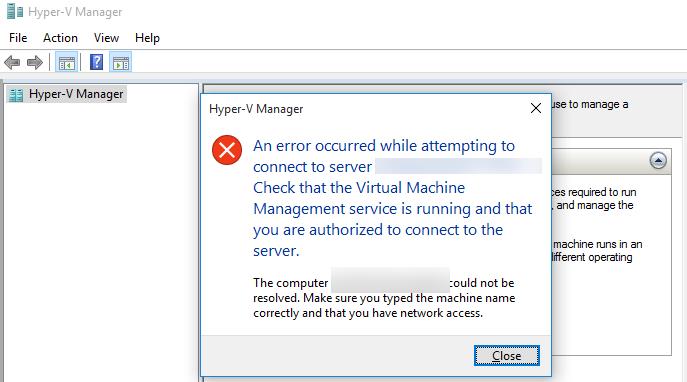Open the blue question mark Help icon
Screen dimensions: 687x382
pyautogui.click(x=96, y=62)
